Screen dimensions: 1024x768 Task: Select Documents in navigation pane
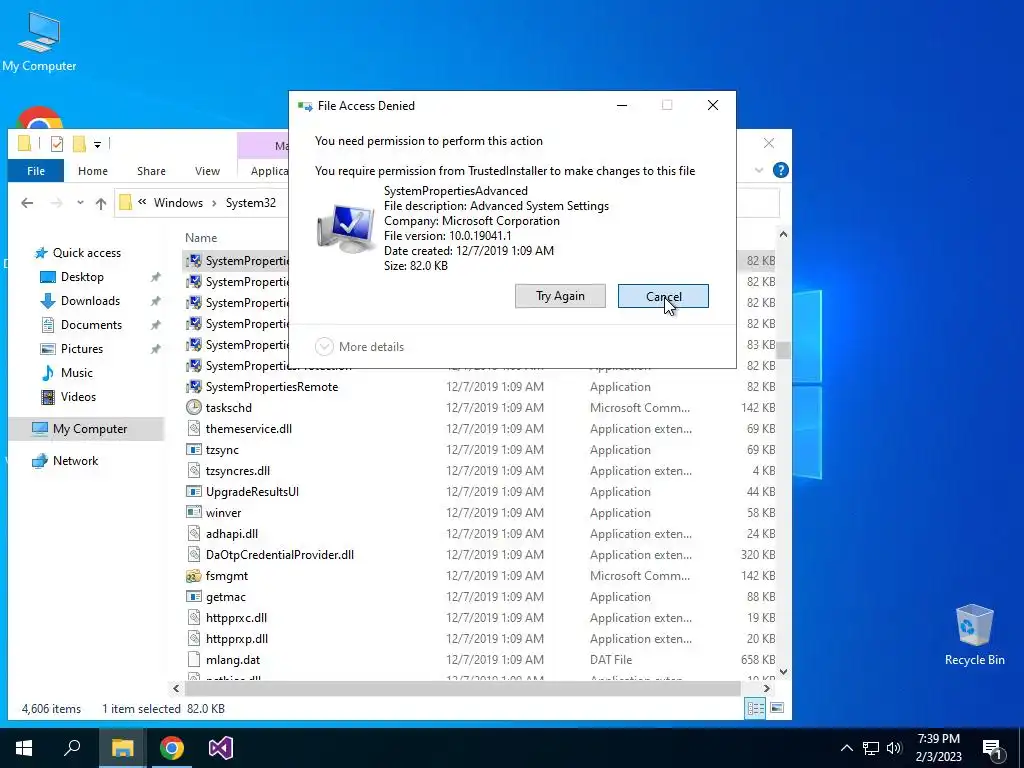[x=91, y=325]
